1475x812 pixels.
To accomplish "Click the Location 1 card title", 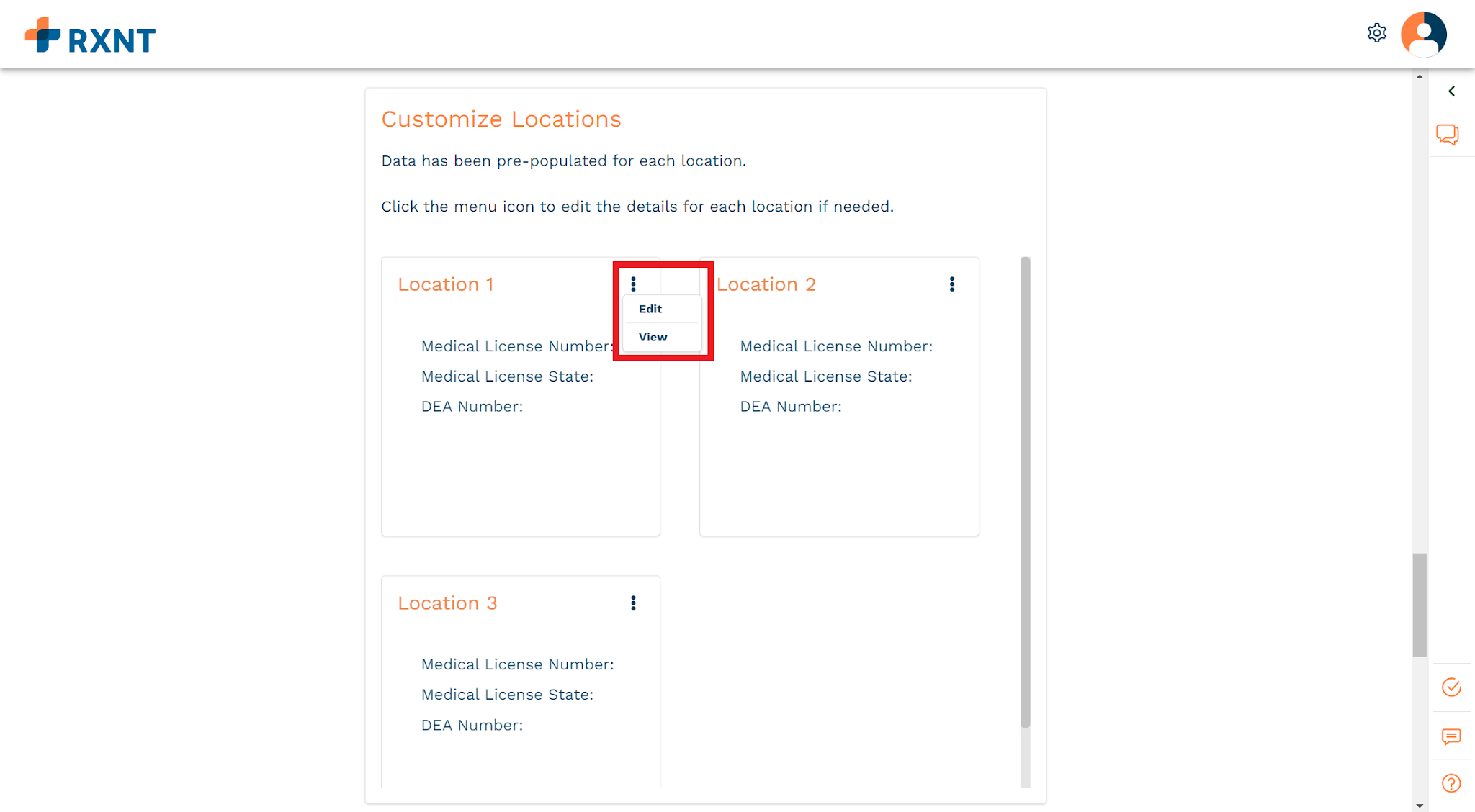I will [446, 284].
